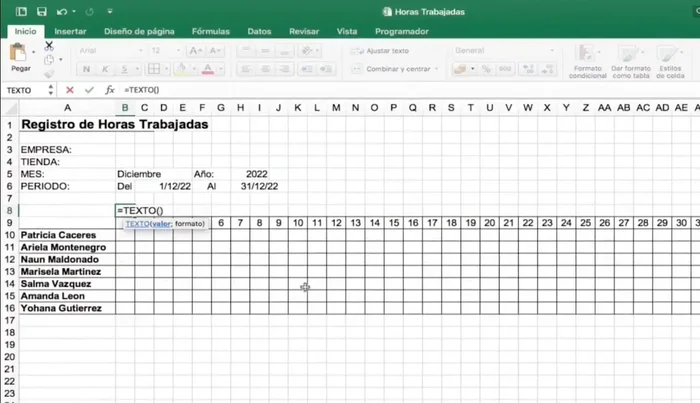Click the text Orientation icon
The image size is (700, 403).
(x=307, y=50)
